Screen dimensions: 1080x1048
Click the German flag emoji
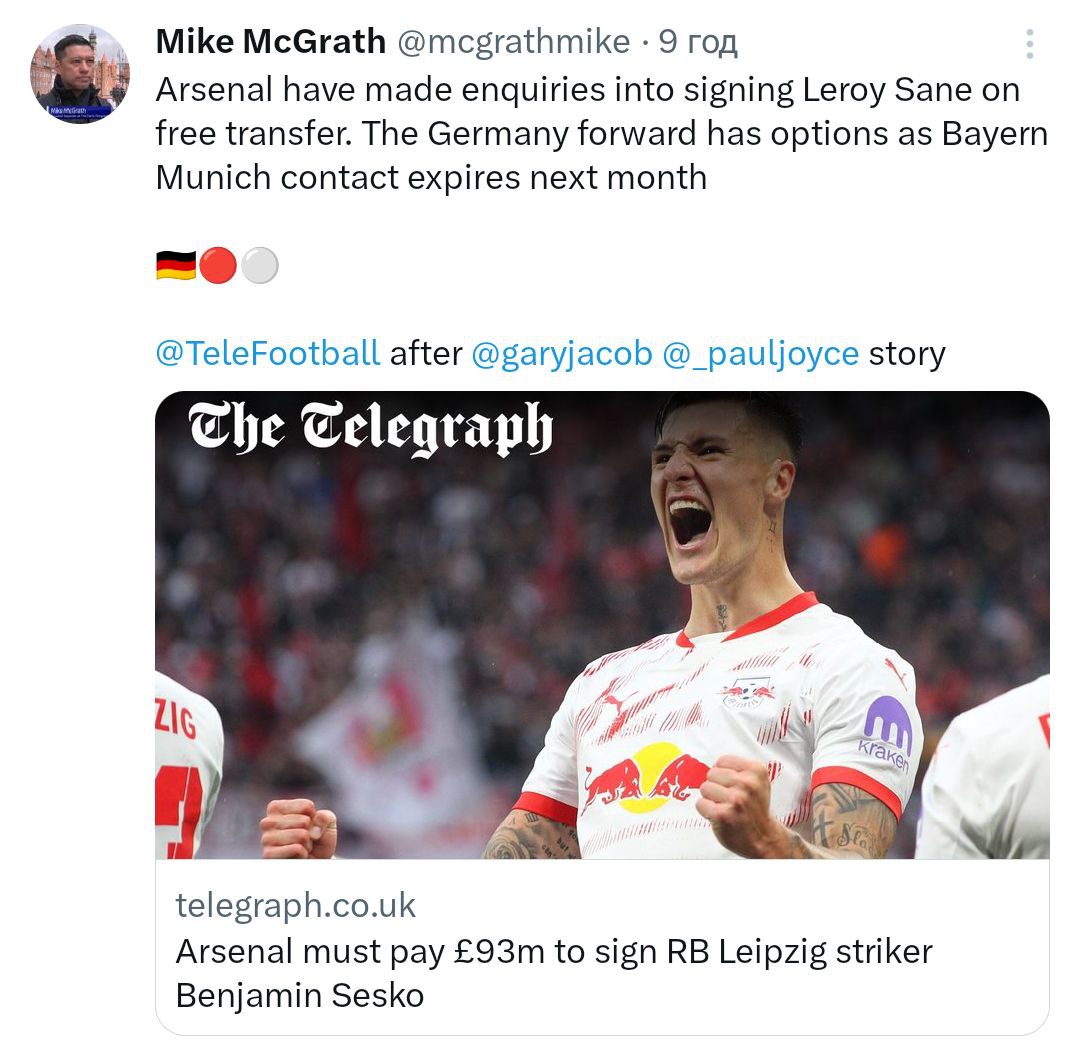click(175, 266)
